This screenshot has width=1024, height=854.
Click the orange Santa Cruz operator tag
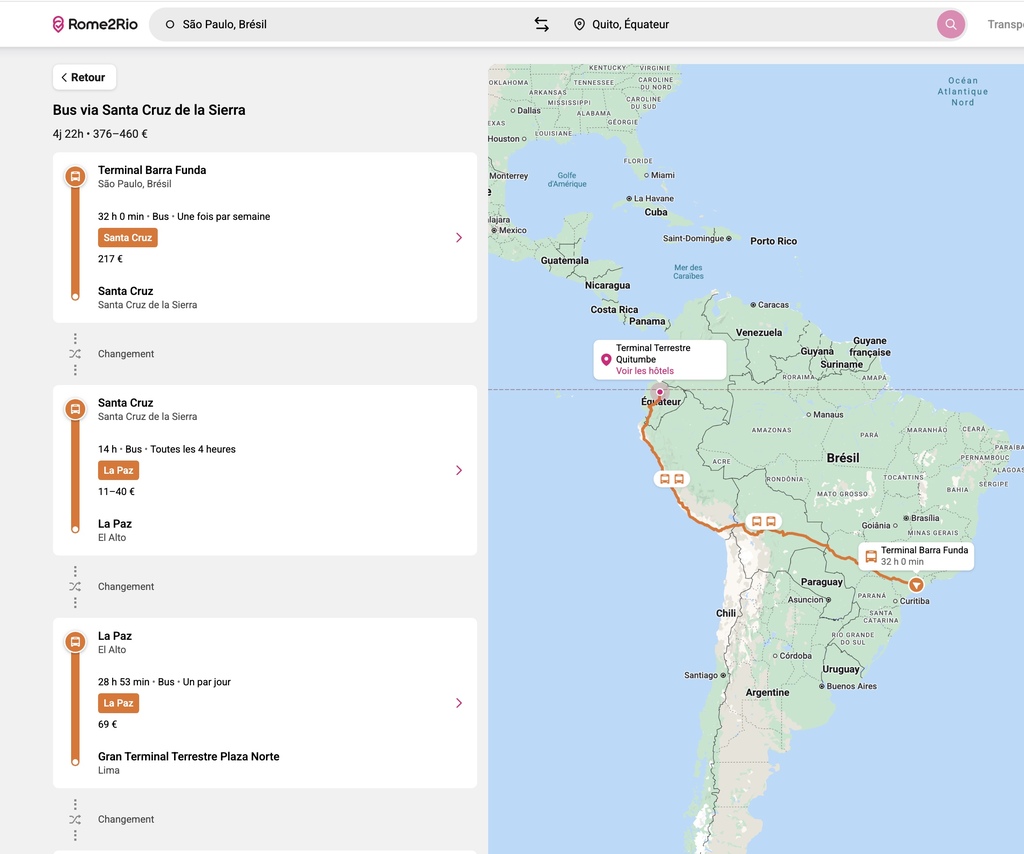coord(128,238)
